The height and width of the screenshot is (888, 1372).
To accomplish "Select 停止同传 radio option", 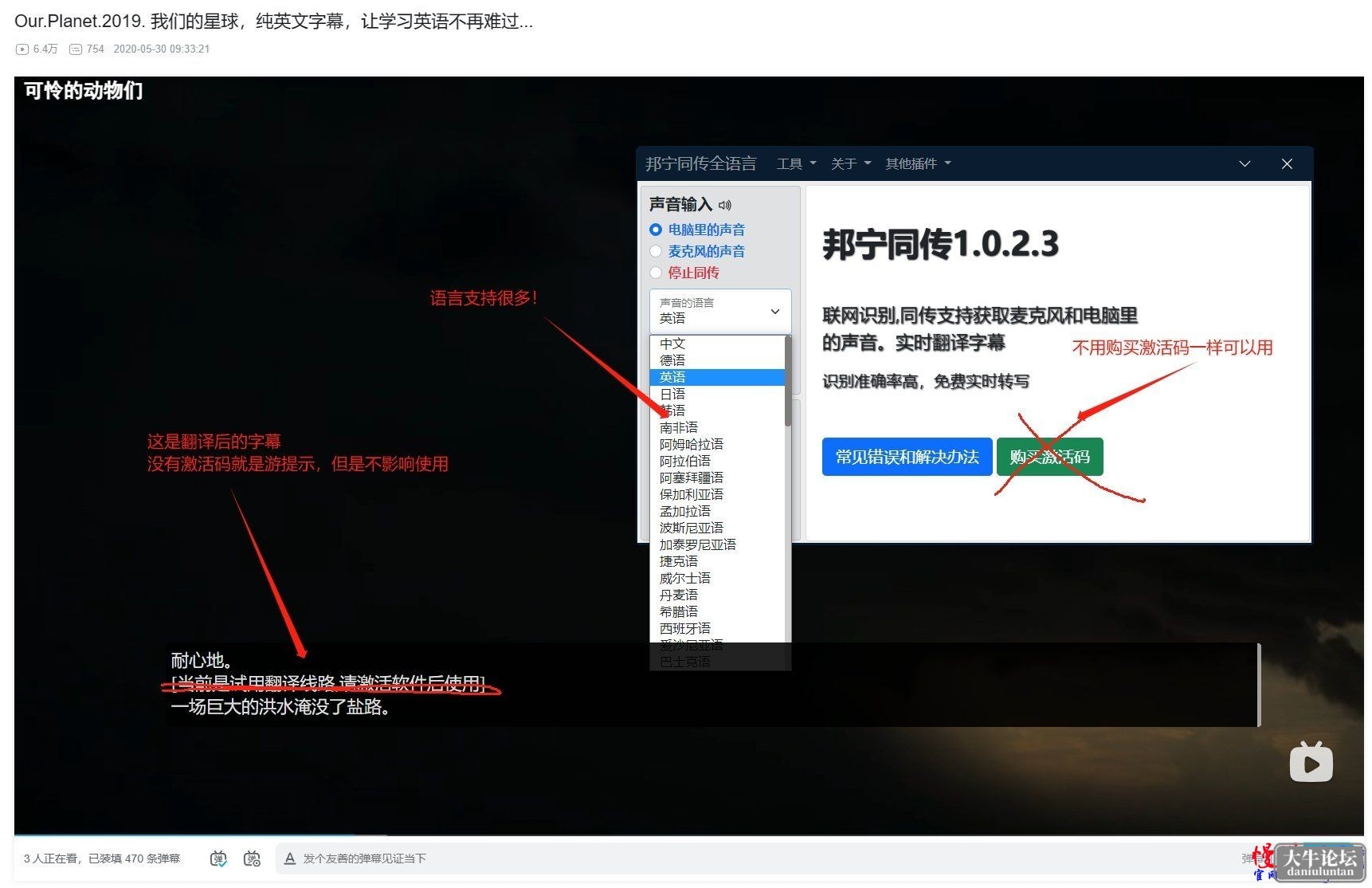I will pos(656,273).
